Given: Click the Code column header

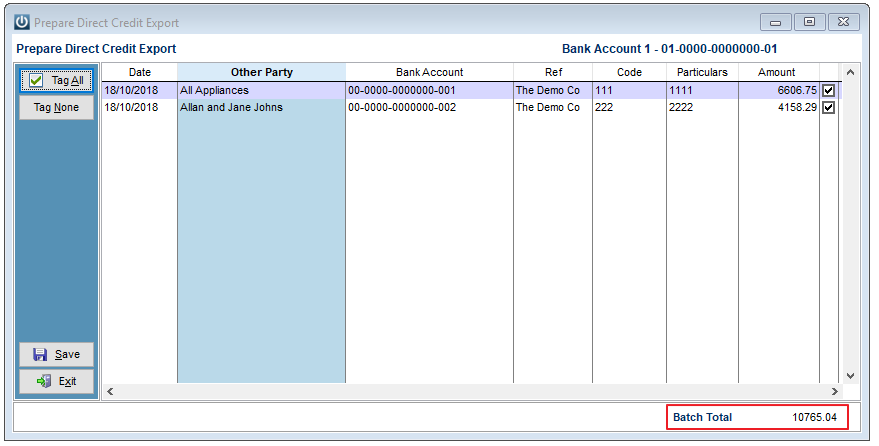Looking at the screenshot, I should 629,72.
